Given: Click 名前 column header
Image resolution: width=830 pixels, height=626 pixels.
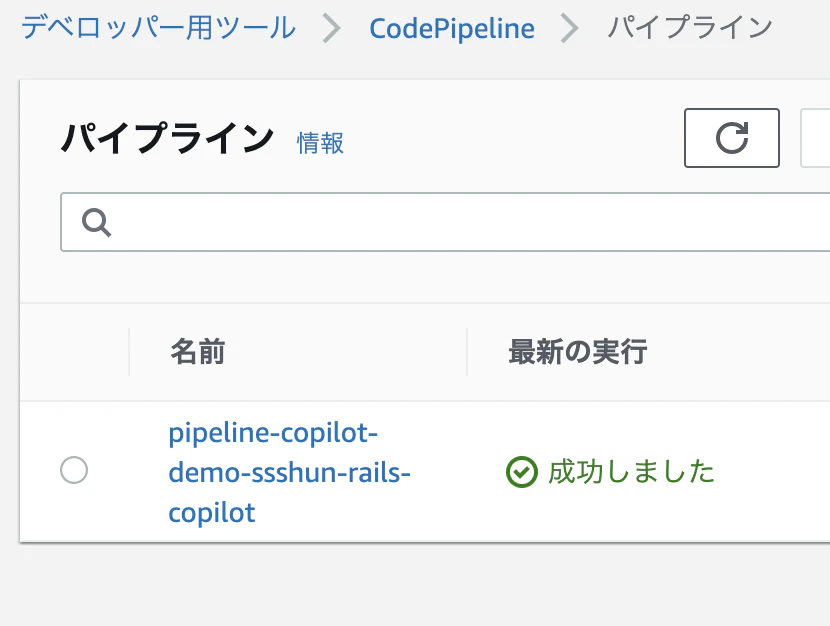Looking at the screenshot, I should point(198,352).
